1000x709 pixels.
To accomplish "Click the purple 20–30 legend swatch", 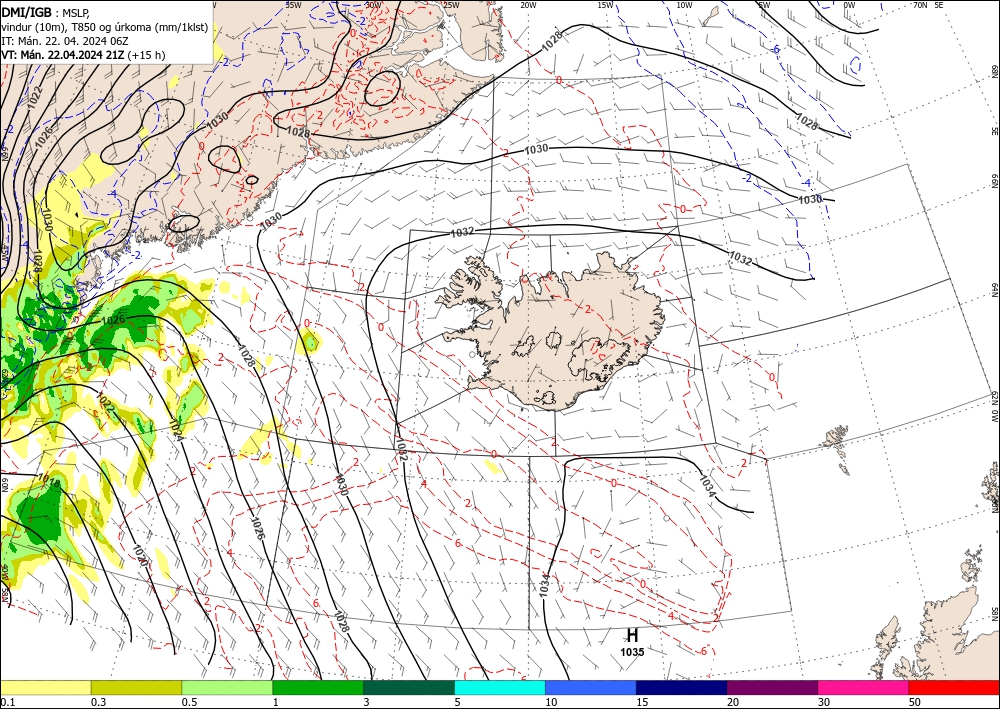I will click(772, 687).
